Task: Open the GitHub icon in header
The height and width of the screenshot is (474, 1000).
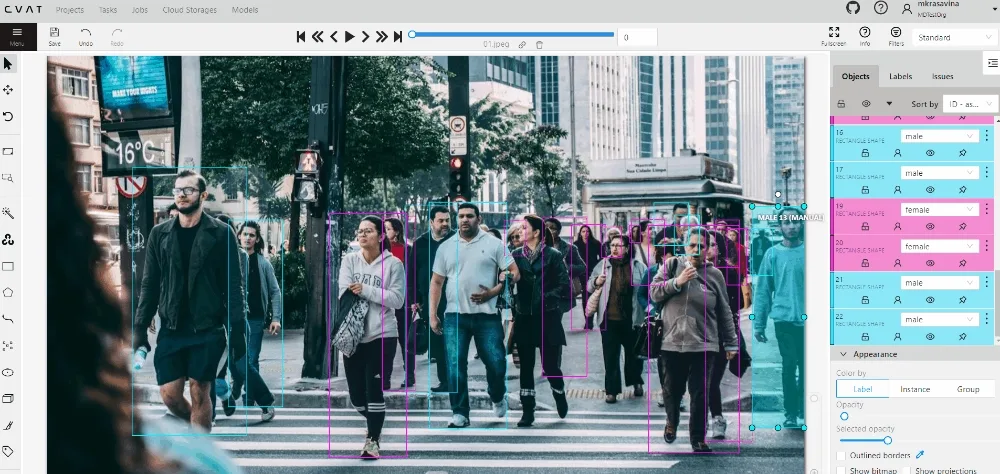Action: pyautogui.click(x=853, y=8)
